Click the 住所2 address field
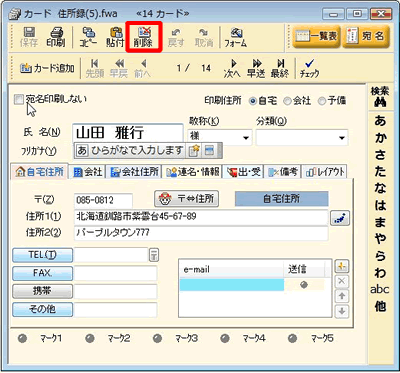The width and height of the screenshot is (400, 373). pyautogui.click(x=201, y=233)
